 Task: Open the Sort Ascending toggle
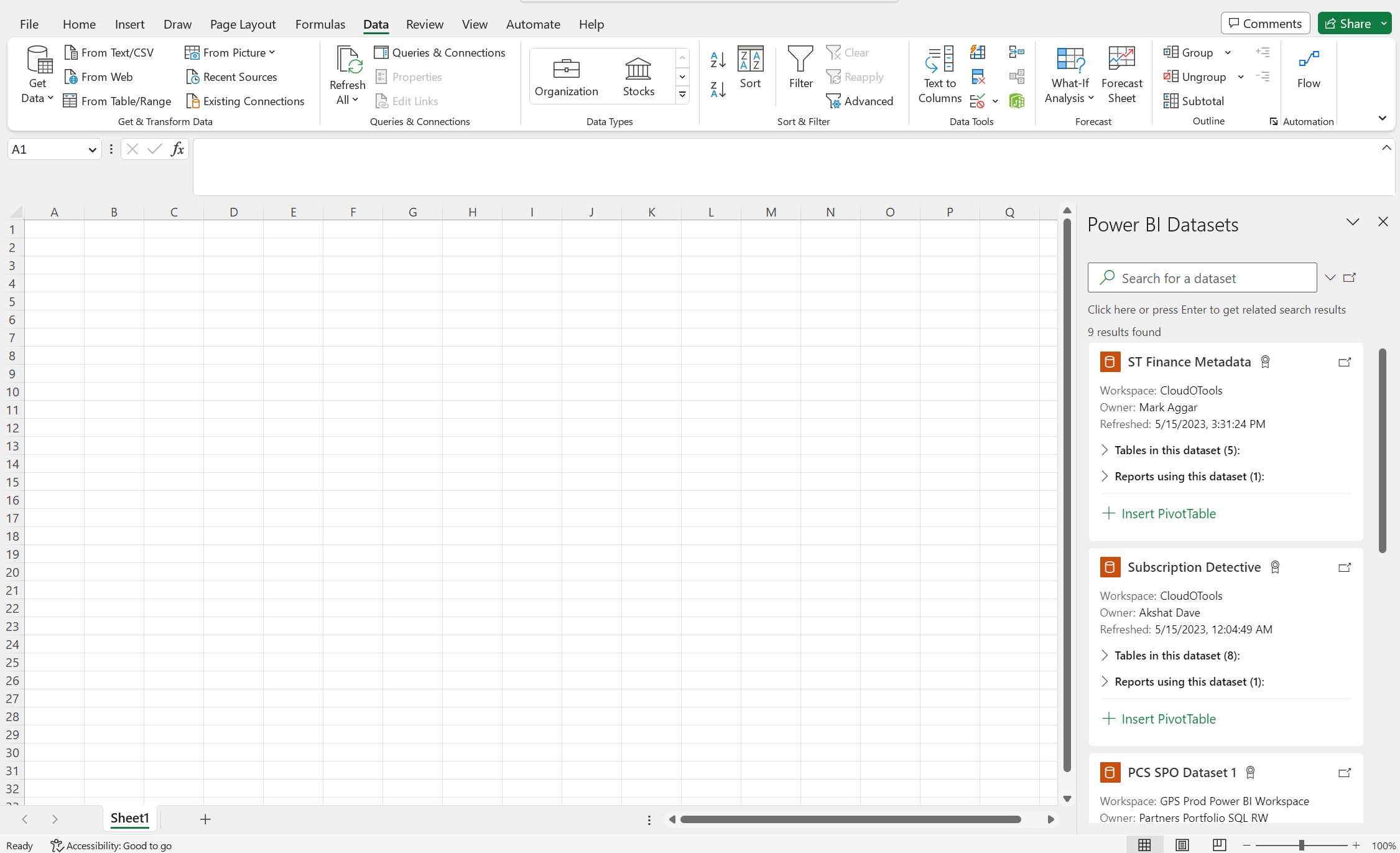(718, 57)
